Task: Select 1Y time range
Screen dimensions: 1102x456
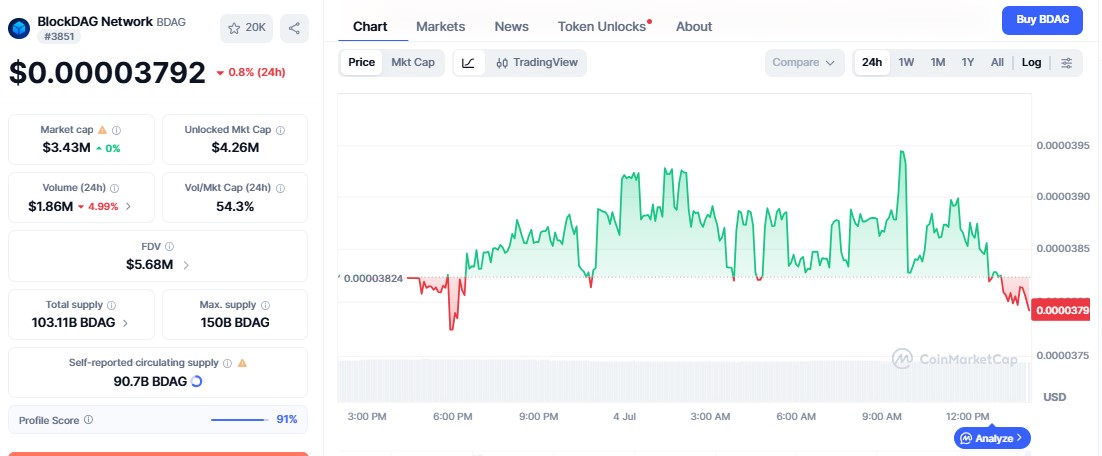Action: click(x=968, y=63)
